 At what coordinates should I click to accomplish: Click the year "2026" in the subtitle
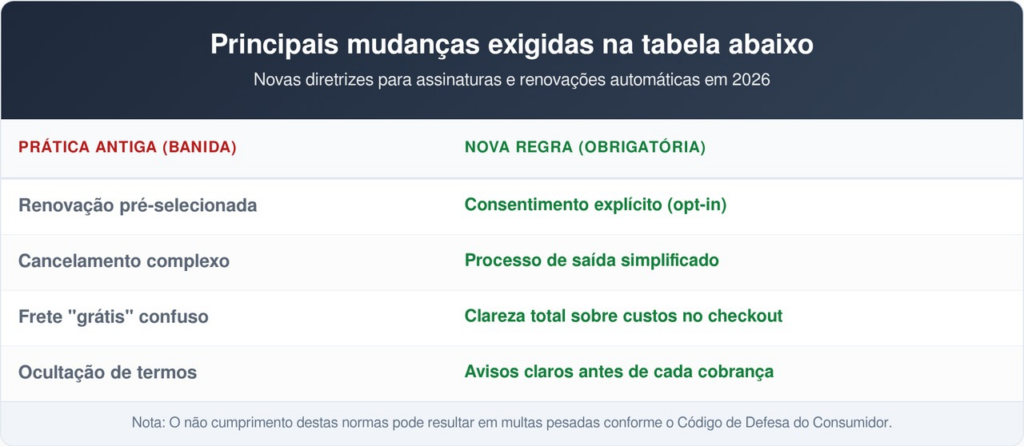pyautogui.click(x=750, y=80)
